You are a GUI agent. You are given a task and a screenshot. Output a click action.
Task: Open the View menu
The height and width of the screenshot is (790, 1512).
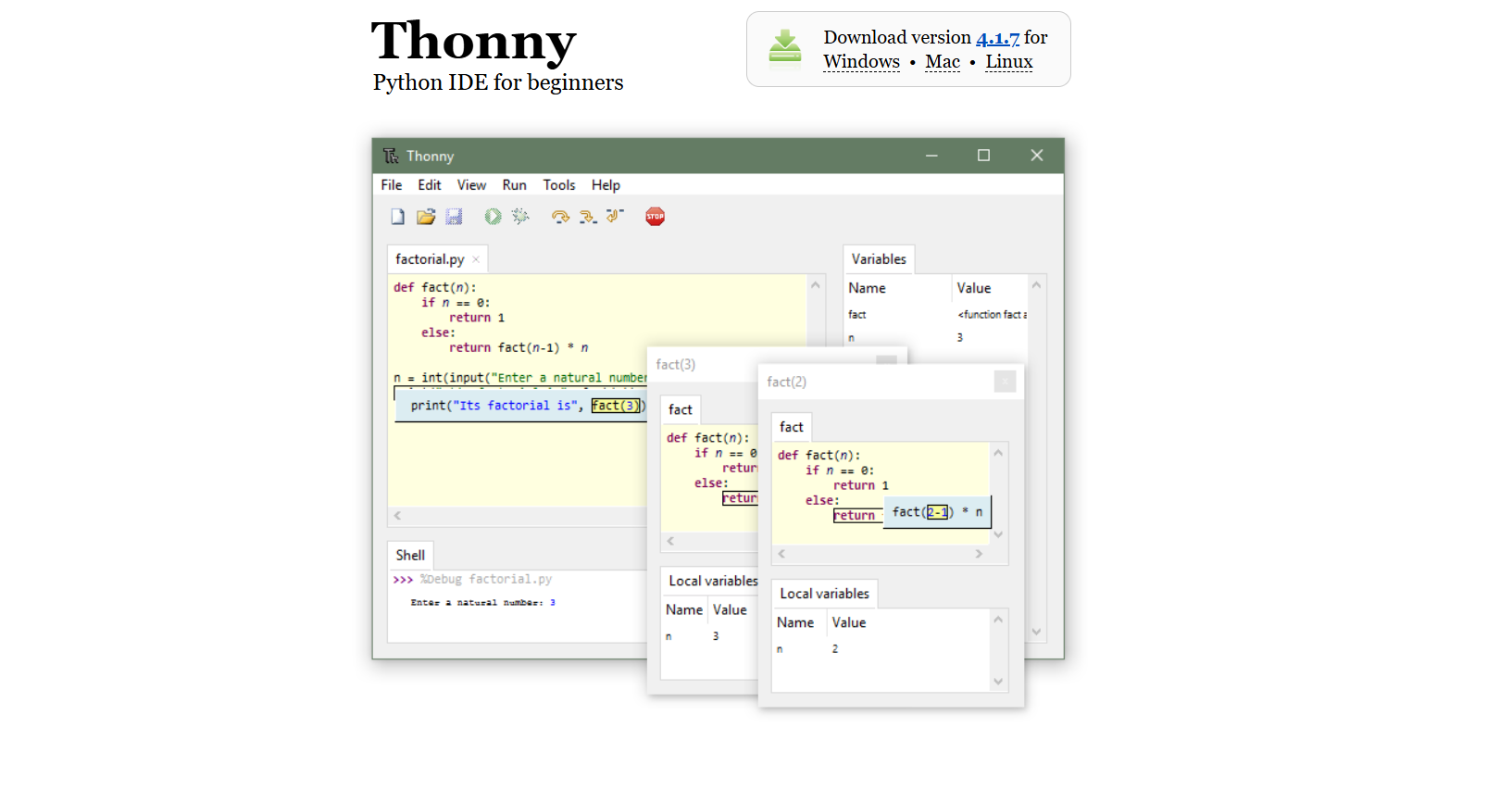coord(471,185)
